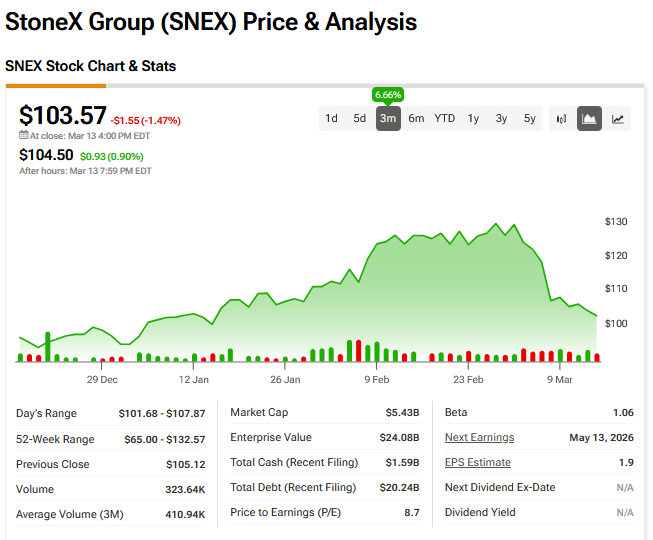Image resolution: width=653 pixels, height=540 pixels.
Task: Click Day's Range value $101.68 - $107.87
Action: point(162,413)
